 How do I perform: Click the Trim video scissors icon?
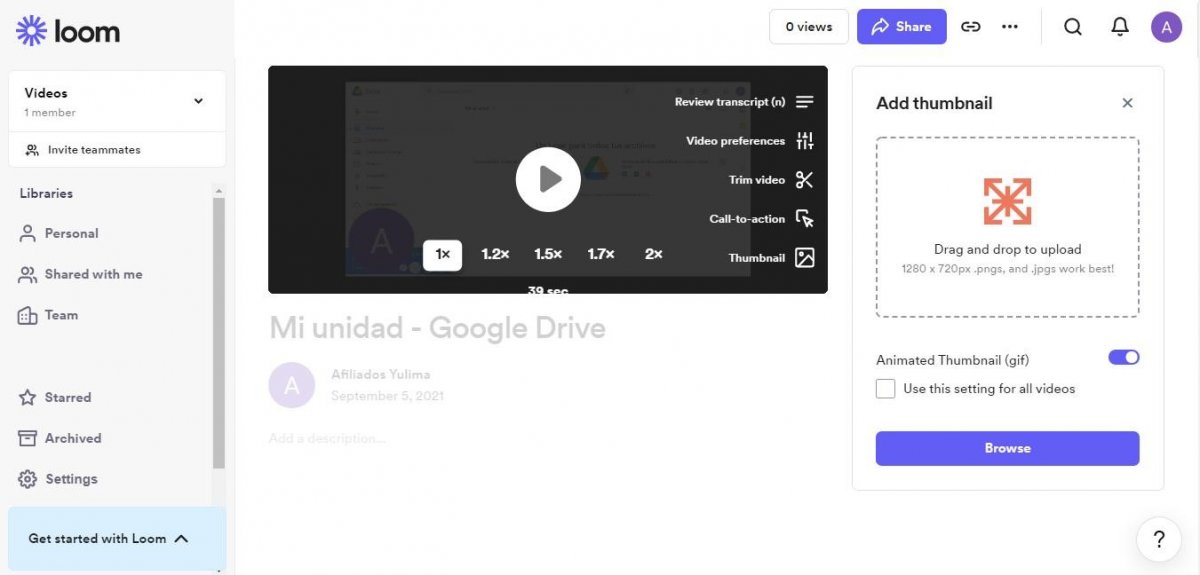(x=805, y=180)
